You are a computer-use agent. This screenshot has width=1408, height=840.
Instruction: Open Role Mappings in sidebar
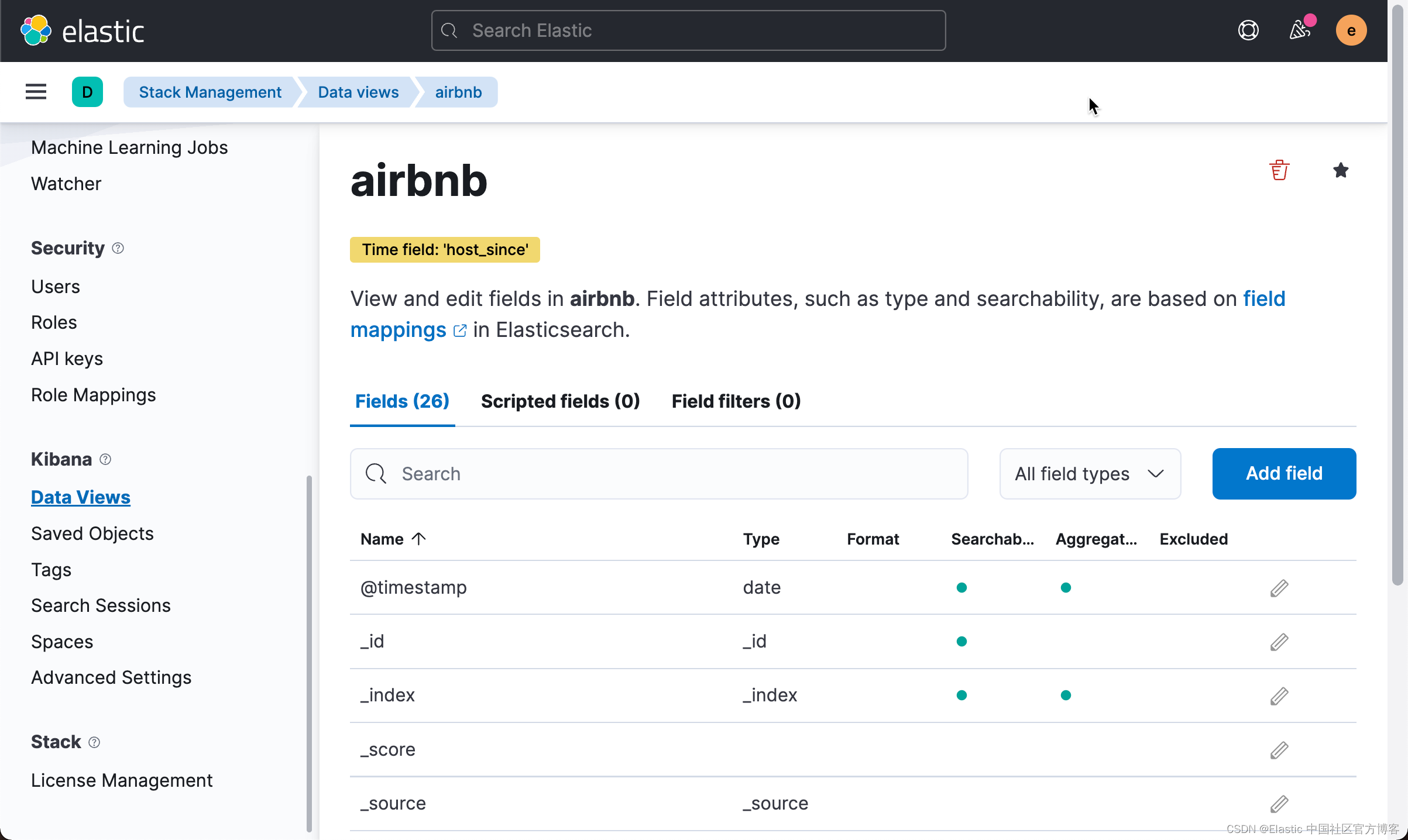click(93, 395)
